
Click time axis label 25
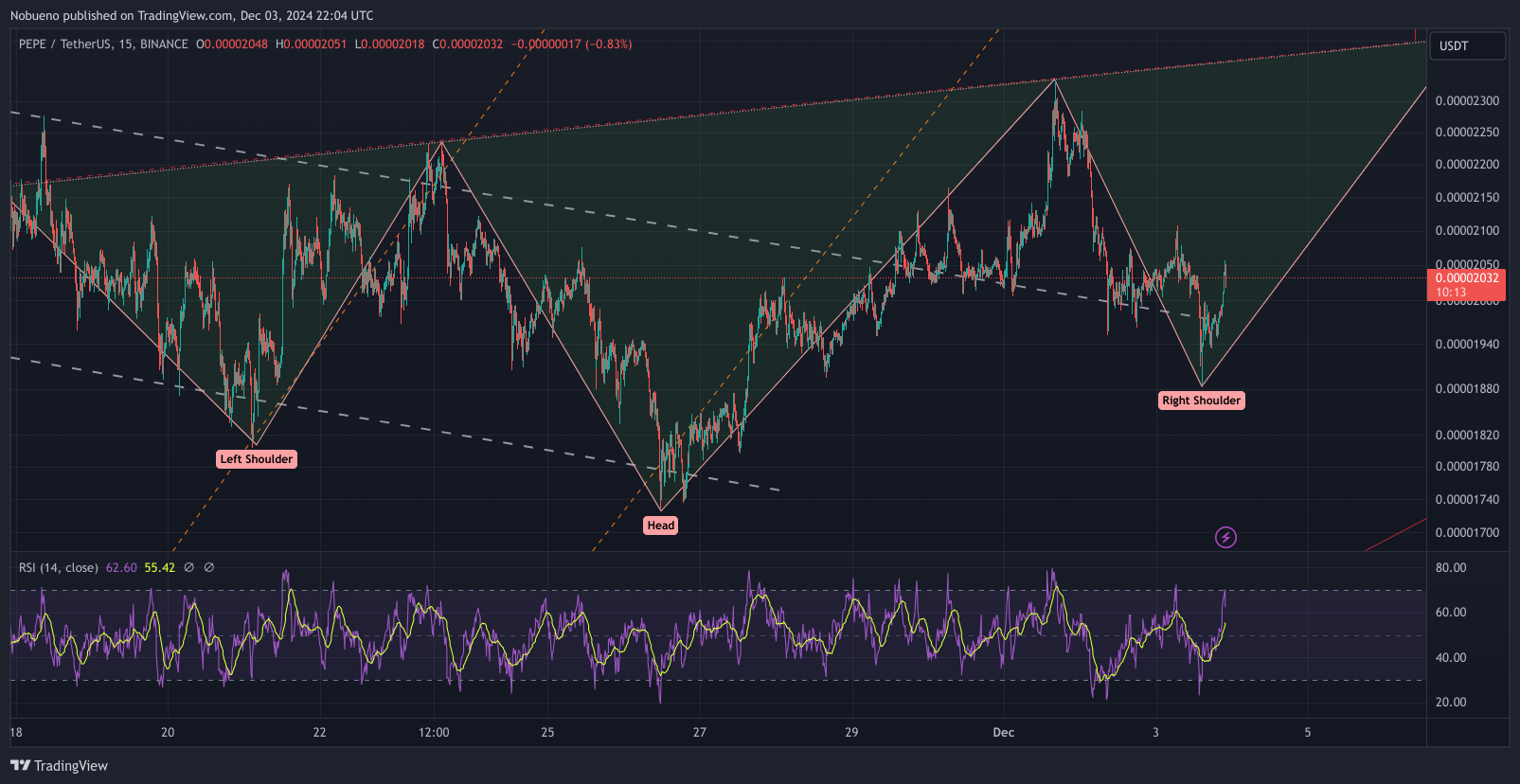[547, 732]
